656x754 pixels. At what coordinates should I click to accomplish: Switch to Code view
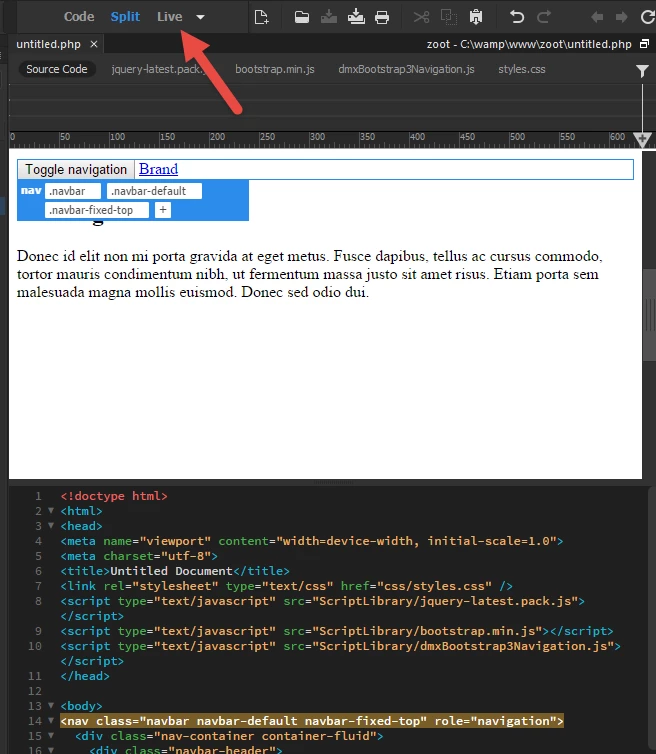point(79,17)
